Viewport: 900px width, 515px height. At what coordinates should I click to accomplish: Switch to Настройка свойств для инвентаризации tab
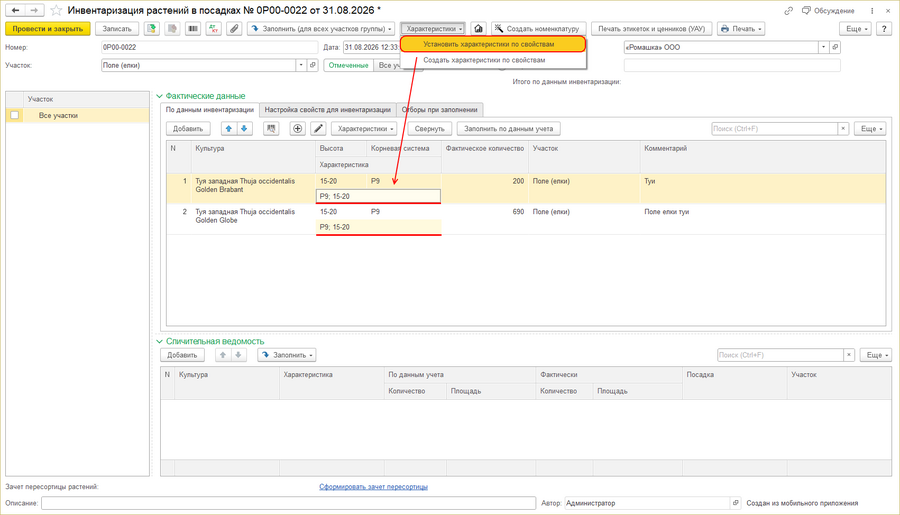[x=327, y=110]
